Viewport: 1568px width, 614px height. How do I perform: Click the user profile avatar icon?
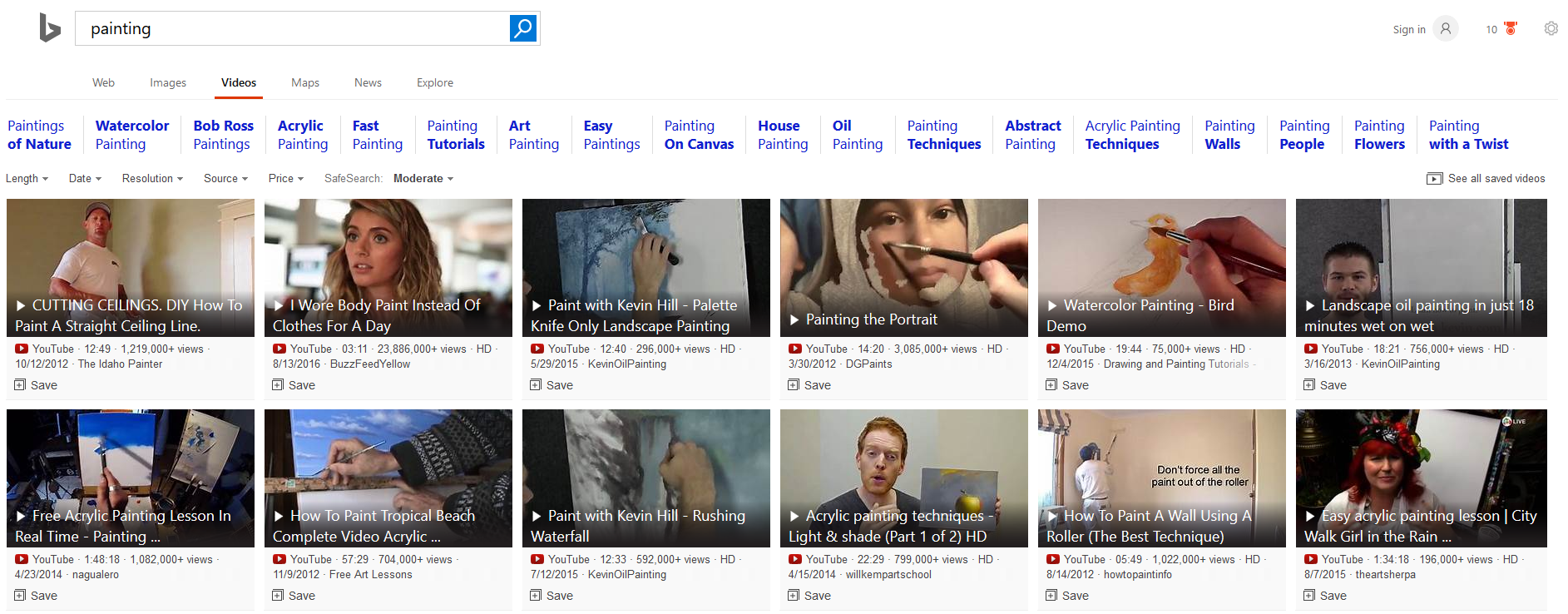coord(1446,29)
